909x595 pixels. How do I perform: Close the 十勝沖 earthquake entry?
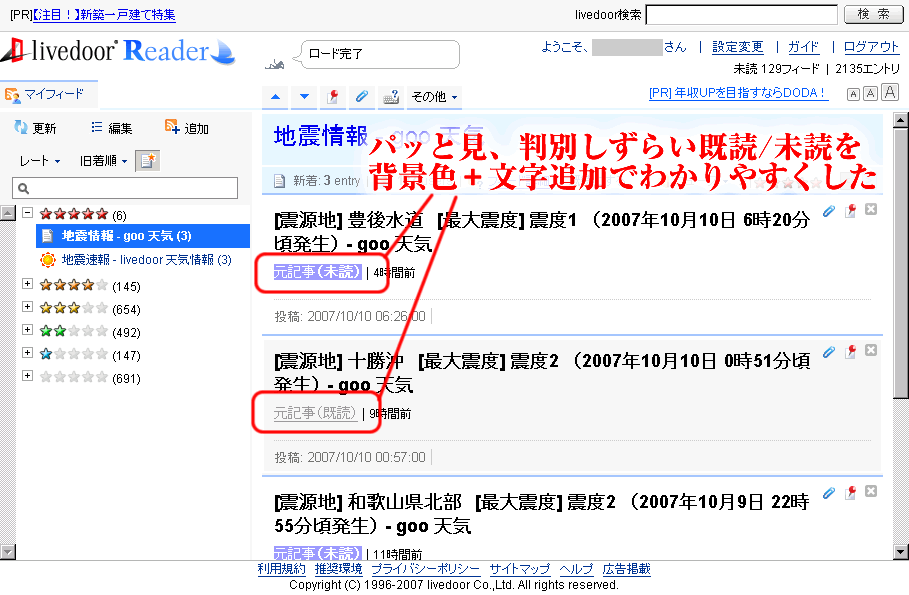click(871, 350)
